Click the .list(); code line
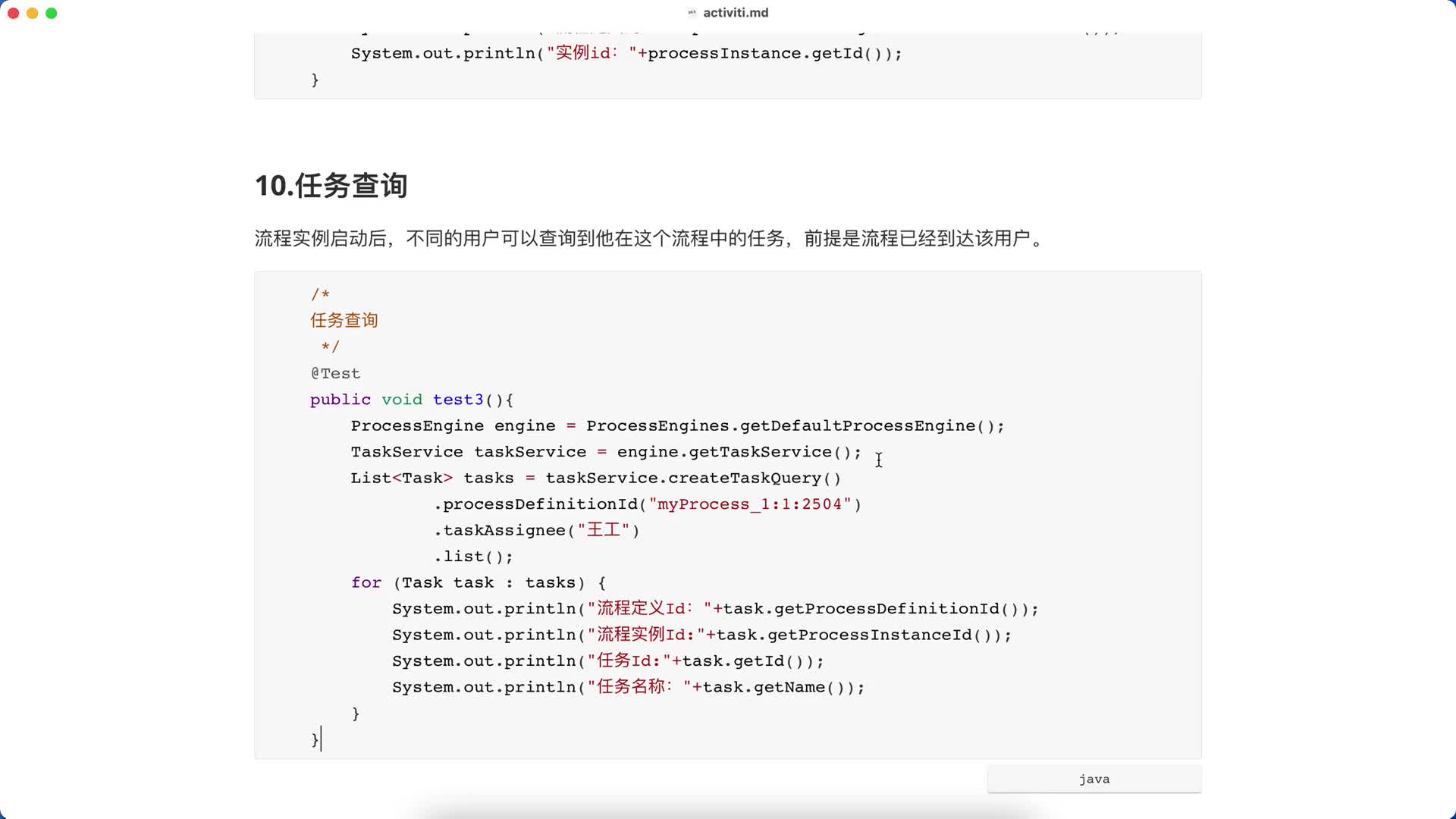The image size is (1456, 819). 473,557
